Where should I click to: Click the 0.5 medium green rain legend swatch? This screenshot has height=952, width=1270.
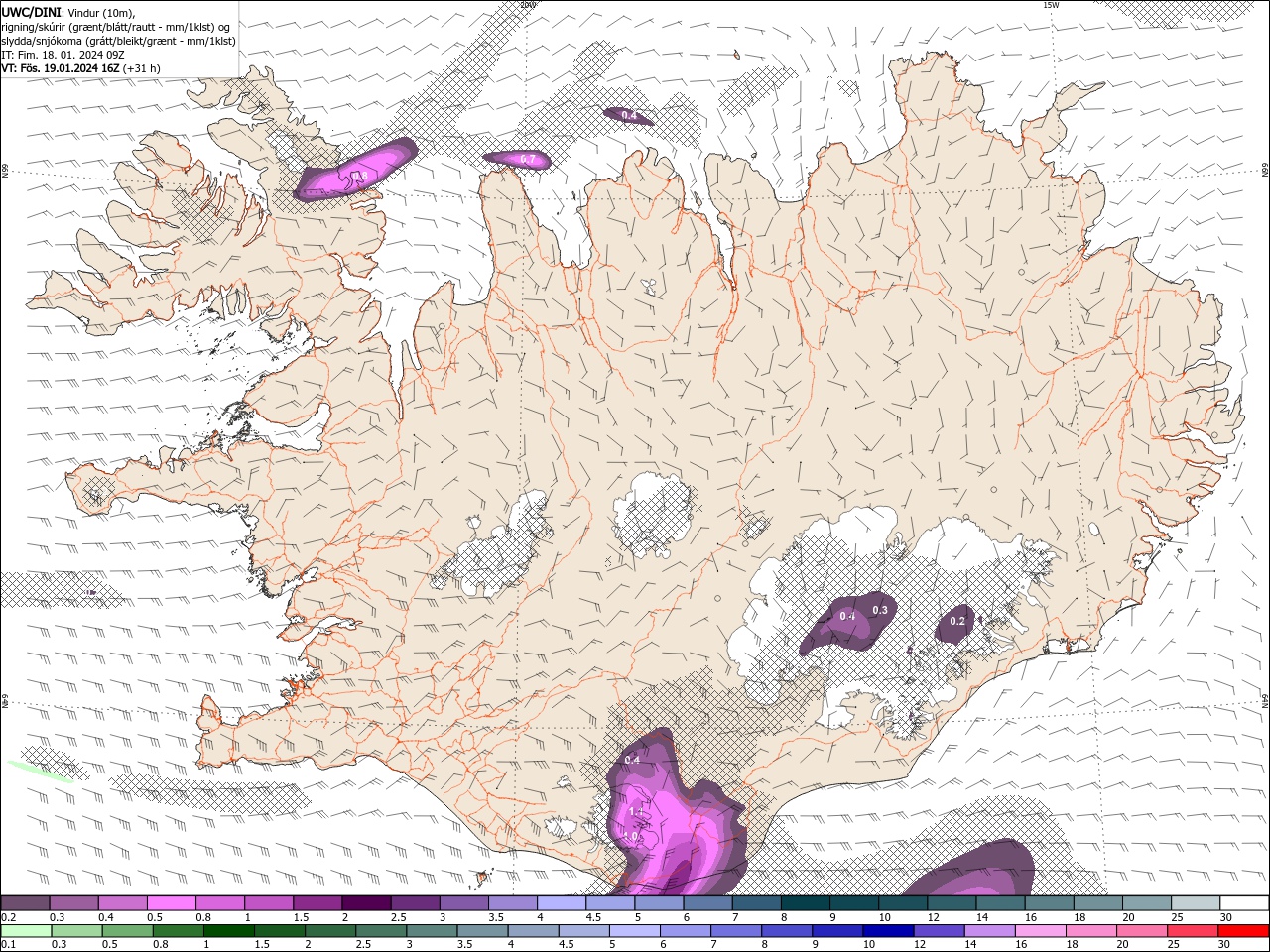click(x=128, y=931)
